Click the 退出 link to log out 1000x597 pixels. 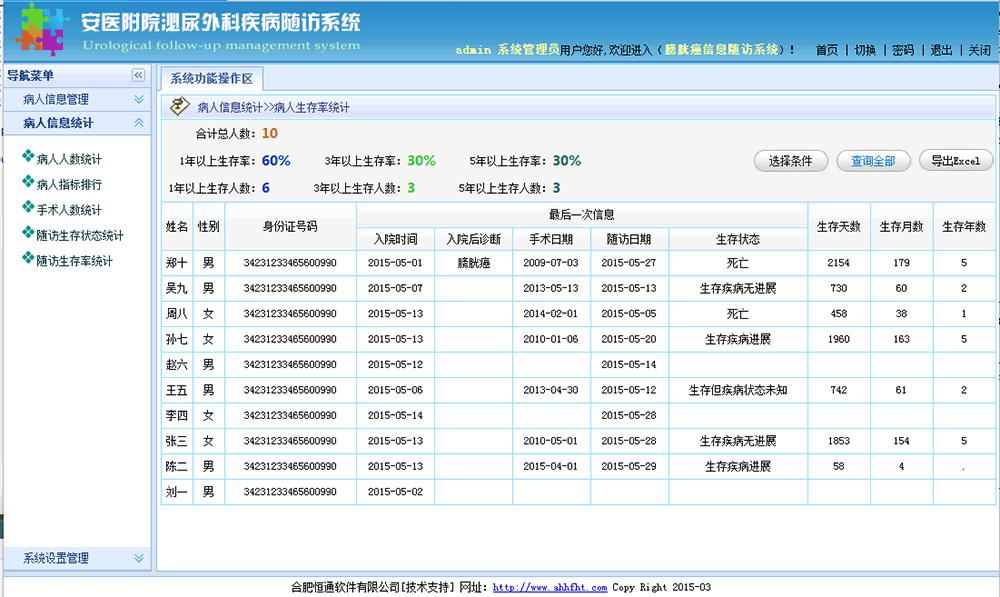point(941,50)
